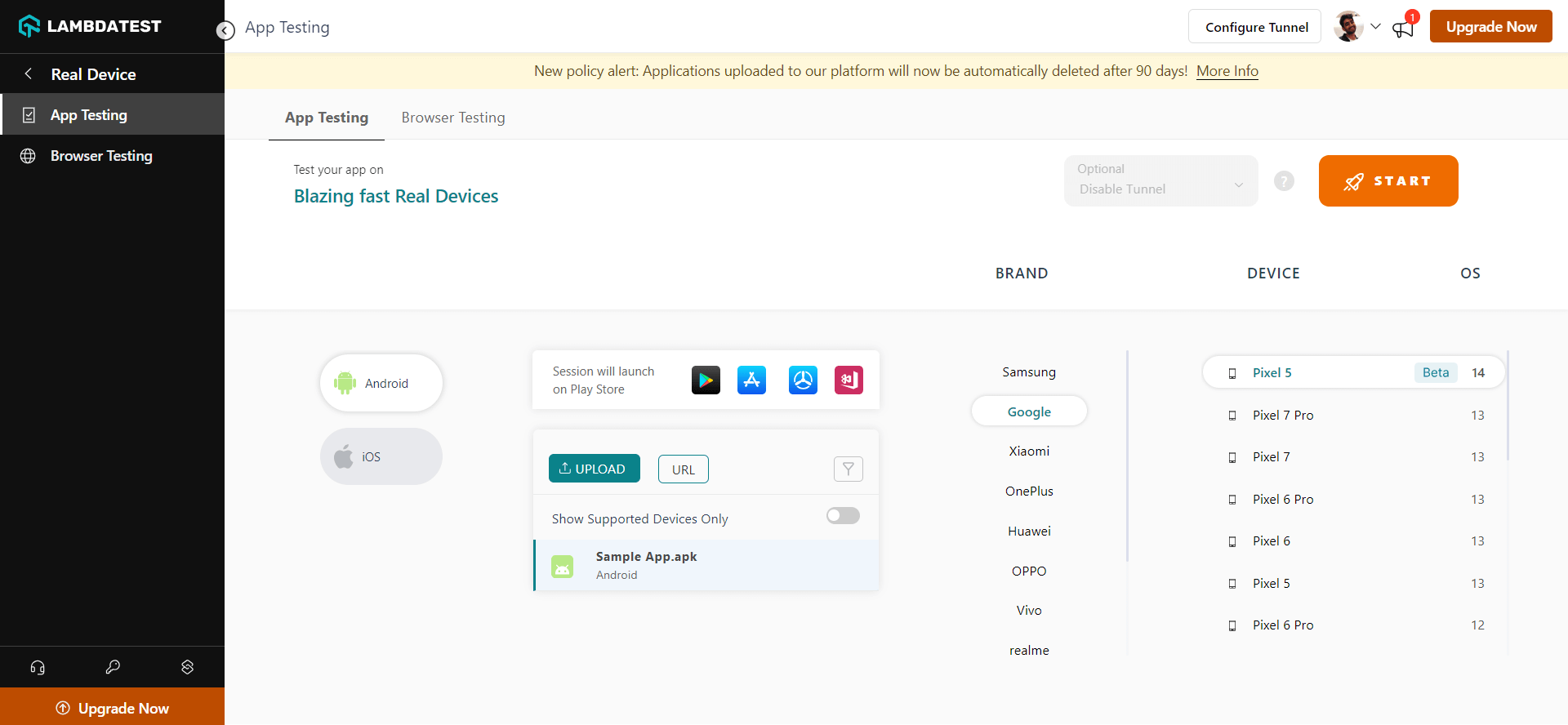Choose App Center launch icon
The image size is (1568, 725).
coord(849,380)
